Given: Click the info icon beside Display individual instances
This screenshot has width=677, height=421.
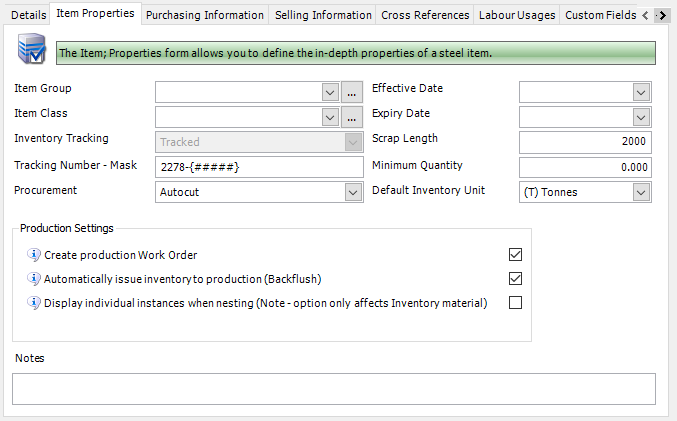Looking at the screenshot, I should pyautogui.click(x=33, y=303).
